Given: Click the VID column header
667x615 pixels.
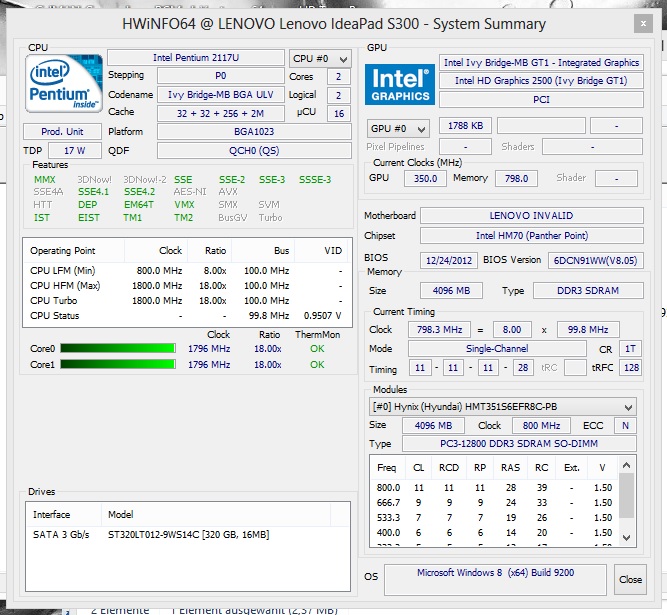Looking at the screenshot, I should click(x=322, y=251).
